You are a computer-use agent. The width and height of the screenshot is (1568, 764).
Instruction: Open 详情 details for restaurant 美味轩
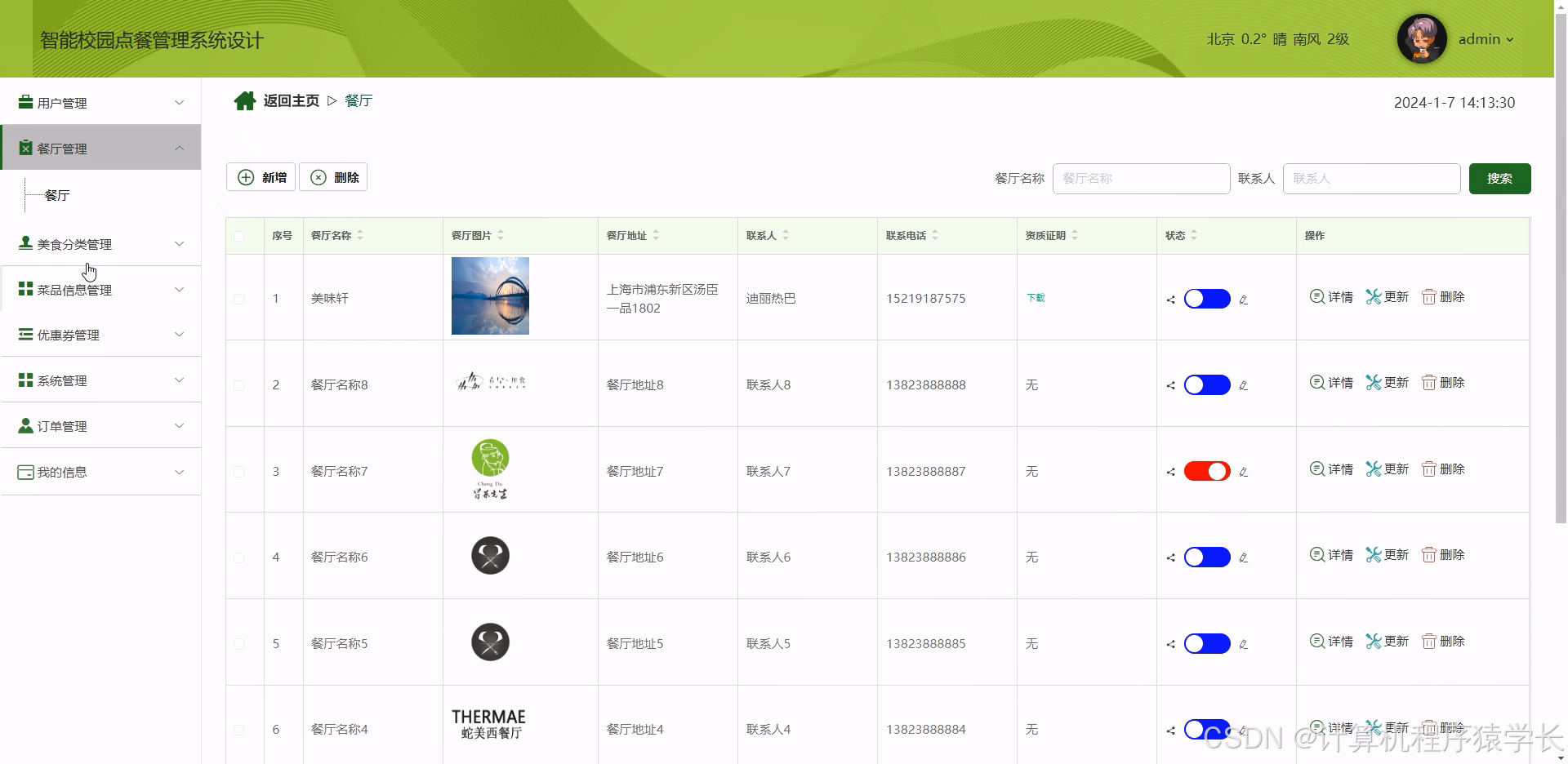(1331, 297)
